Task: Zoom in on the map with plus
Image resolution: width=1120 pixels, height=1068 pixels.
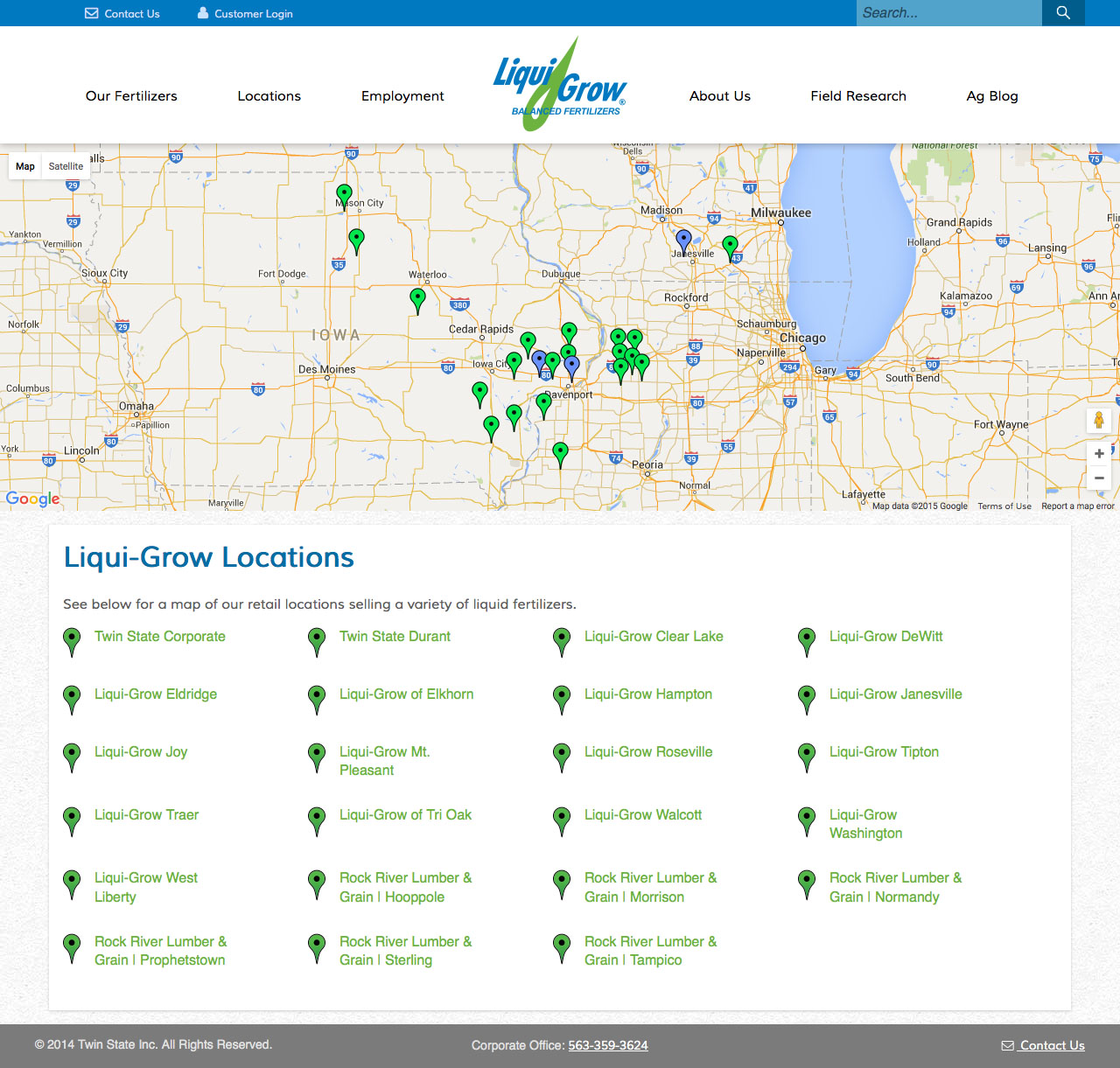Action: 1099,454
